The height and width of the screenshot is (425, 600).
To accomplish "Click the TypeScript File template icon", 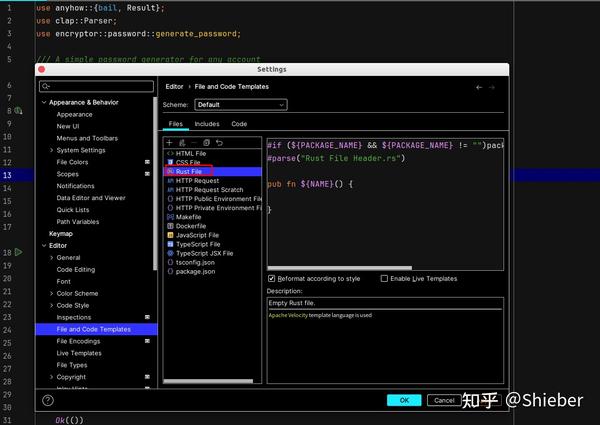I will (171, 244).
